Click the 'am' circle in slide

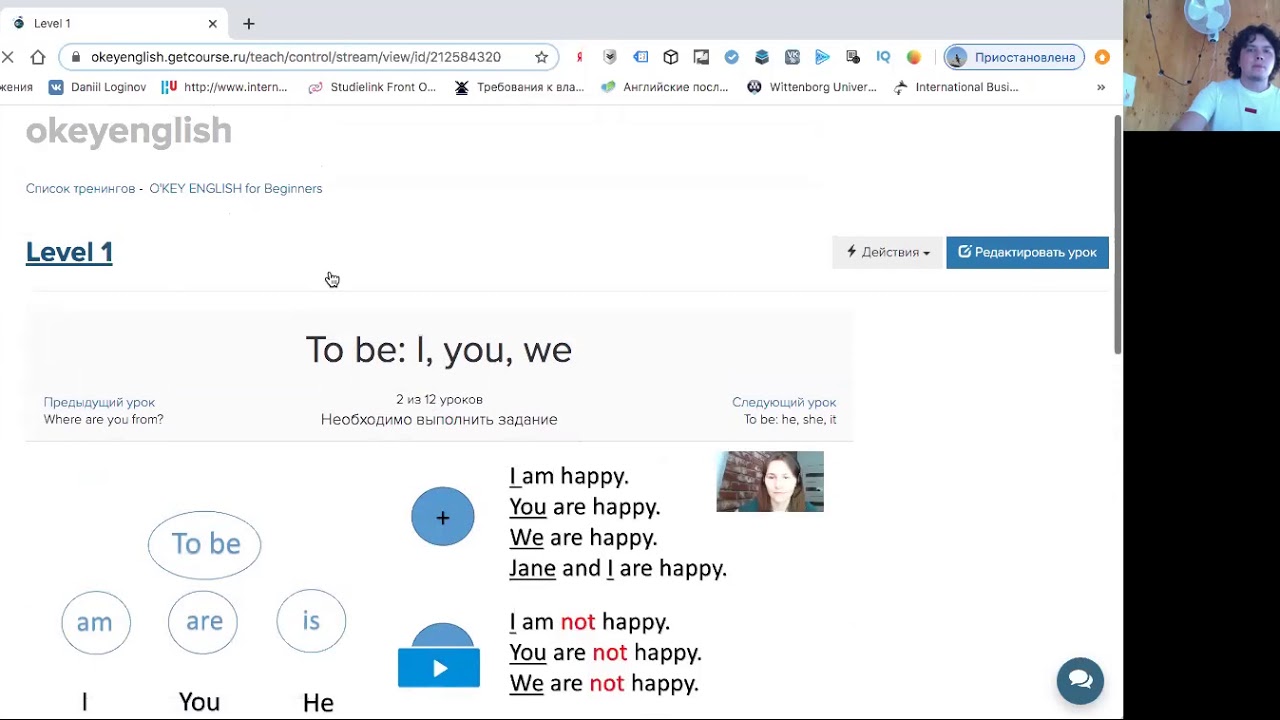pyautogui.click(x=96, y=622)
